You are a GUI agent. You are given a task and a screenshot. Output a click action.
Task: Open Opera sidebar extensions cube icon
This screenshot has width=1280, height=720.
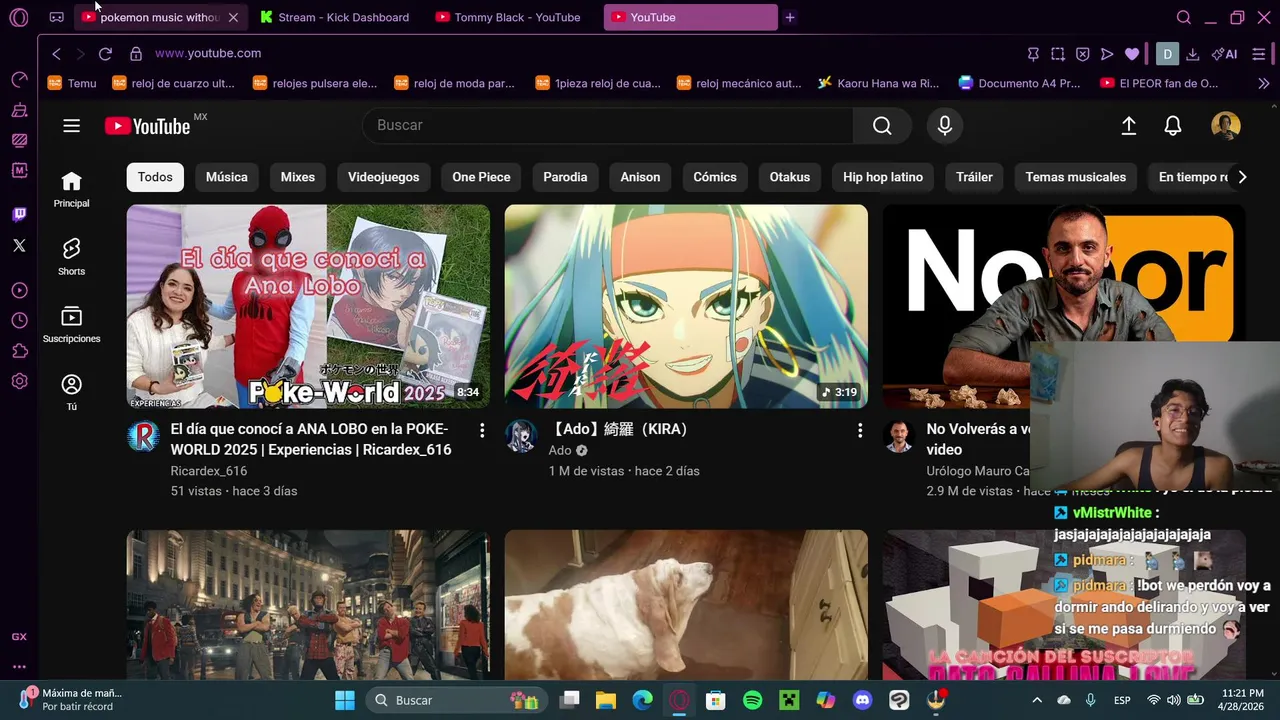pos(19,351)
